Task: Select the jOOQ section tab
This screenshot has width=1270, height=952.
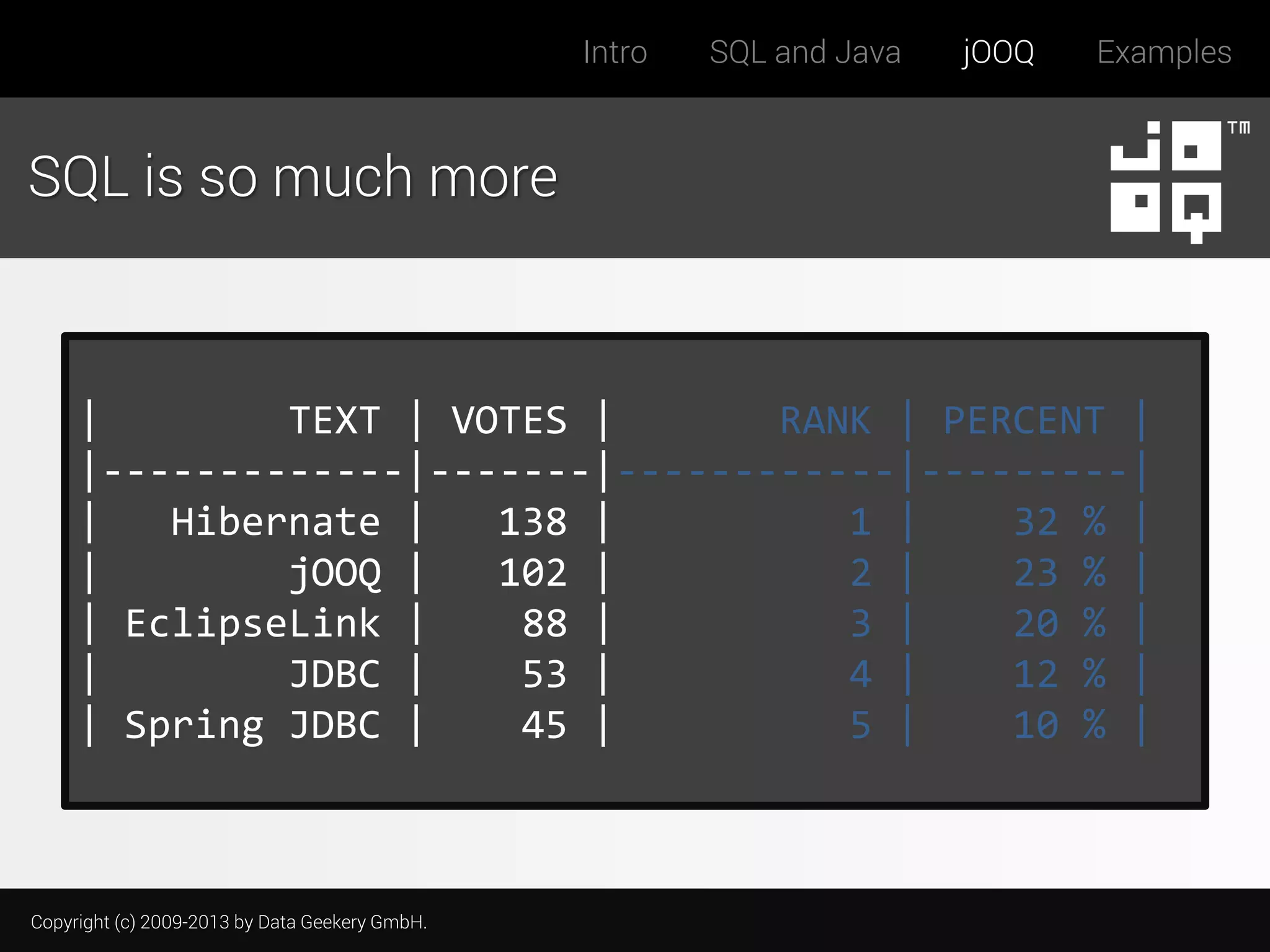Action: point(998,53)
